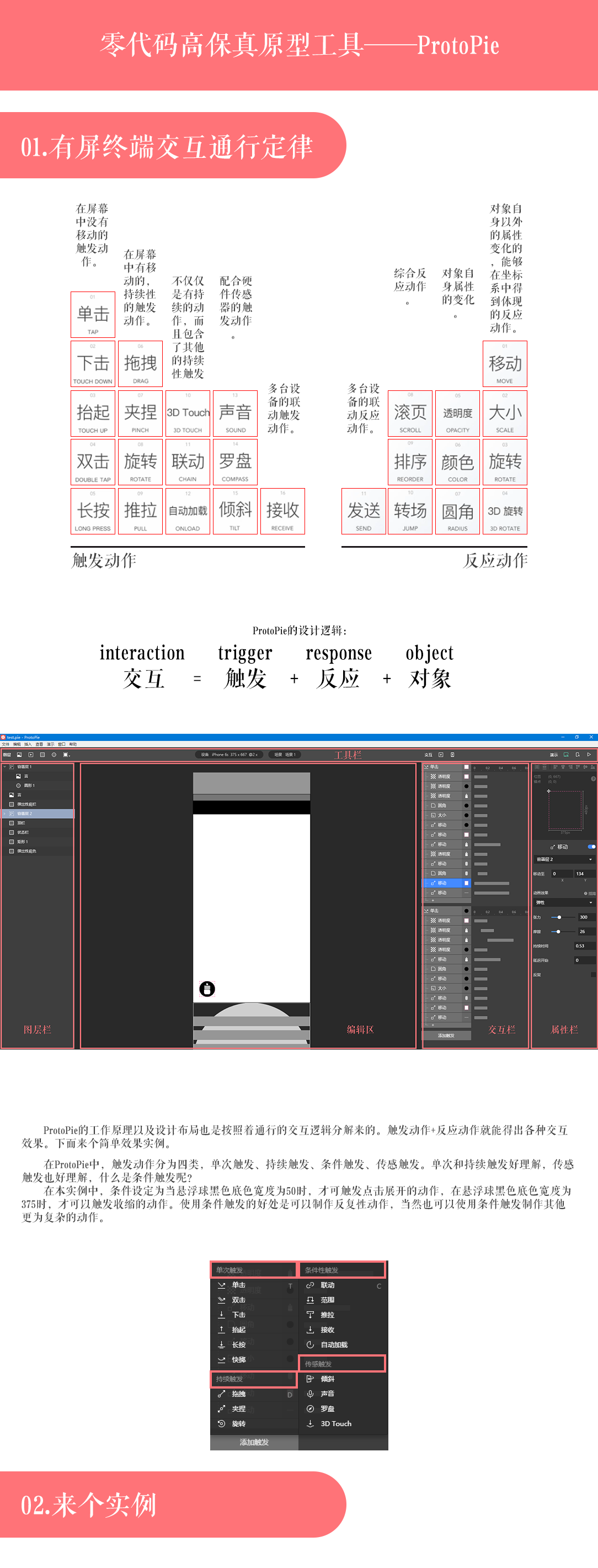Choose the 联动 chain link icon in trigger menu

click(x=310, y=1285)
